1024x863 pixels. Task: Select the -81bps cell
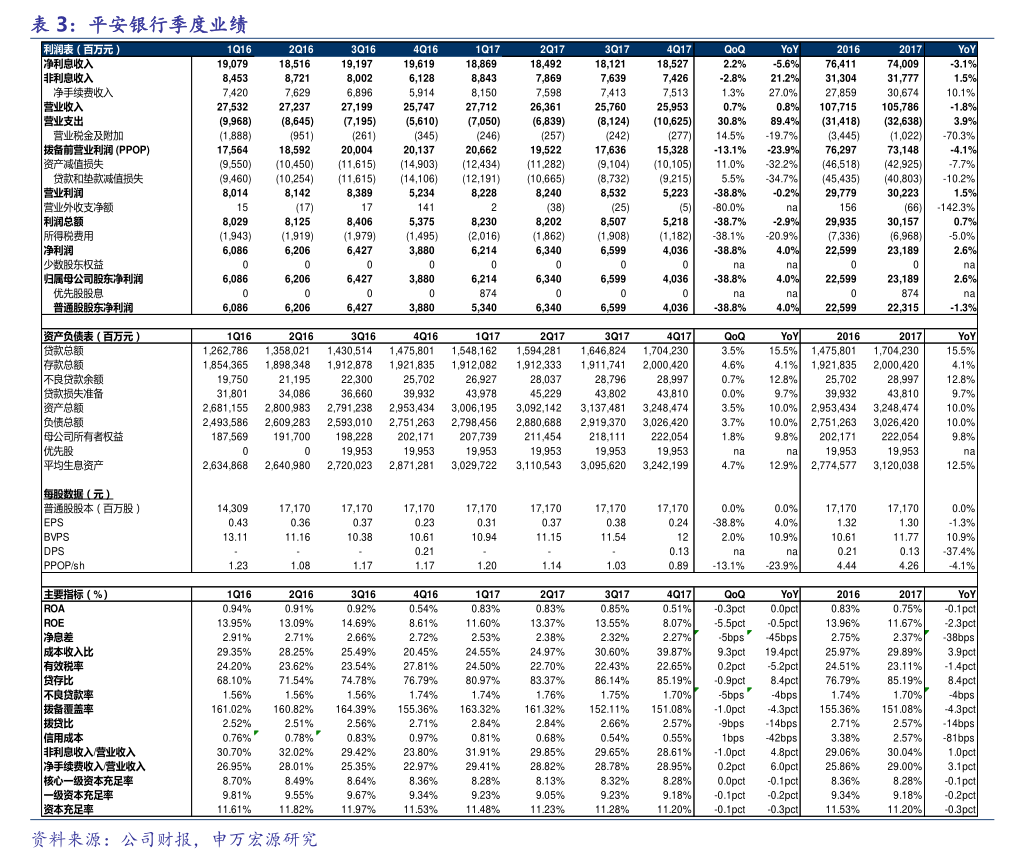pos(951,738)
